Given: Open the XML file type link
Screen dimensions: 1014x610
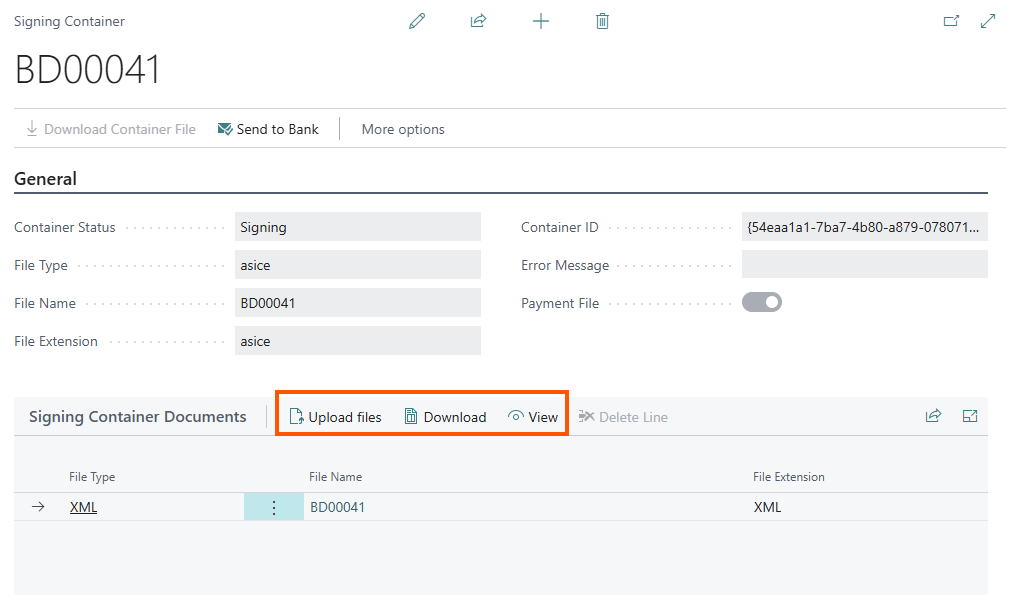Looking at the screenshot, I should click(x=83, y=507).
